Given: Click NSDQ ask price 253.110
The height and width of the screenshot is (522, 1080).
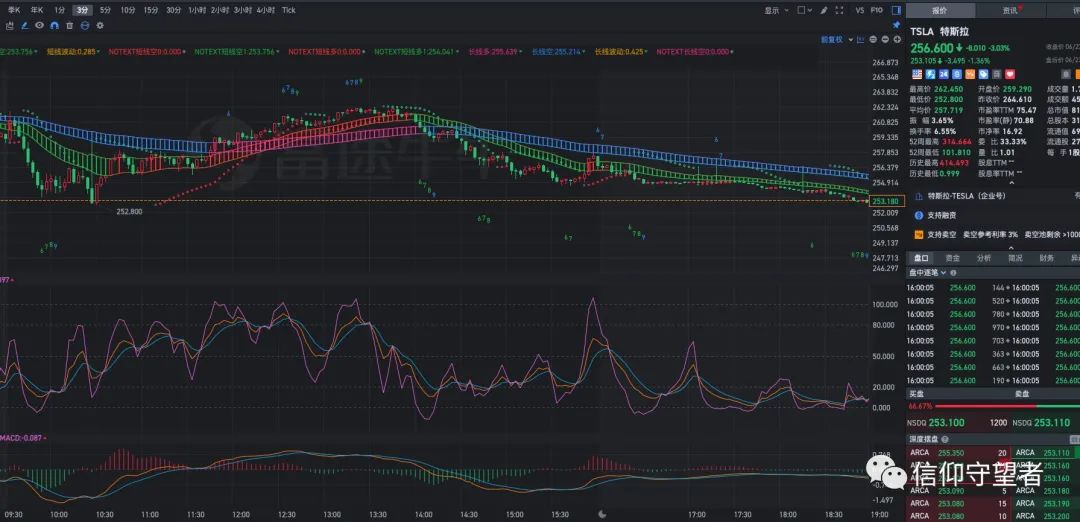Looking at the screenshot, I should (1053, 422).
